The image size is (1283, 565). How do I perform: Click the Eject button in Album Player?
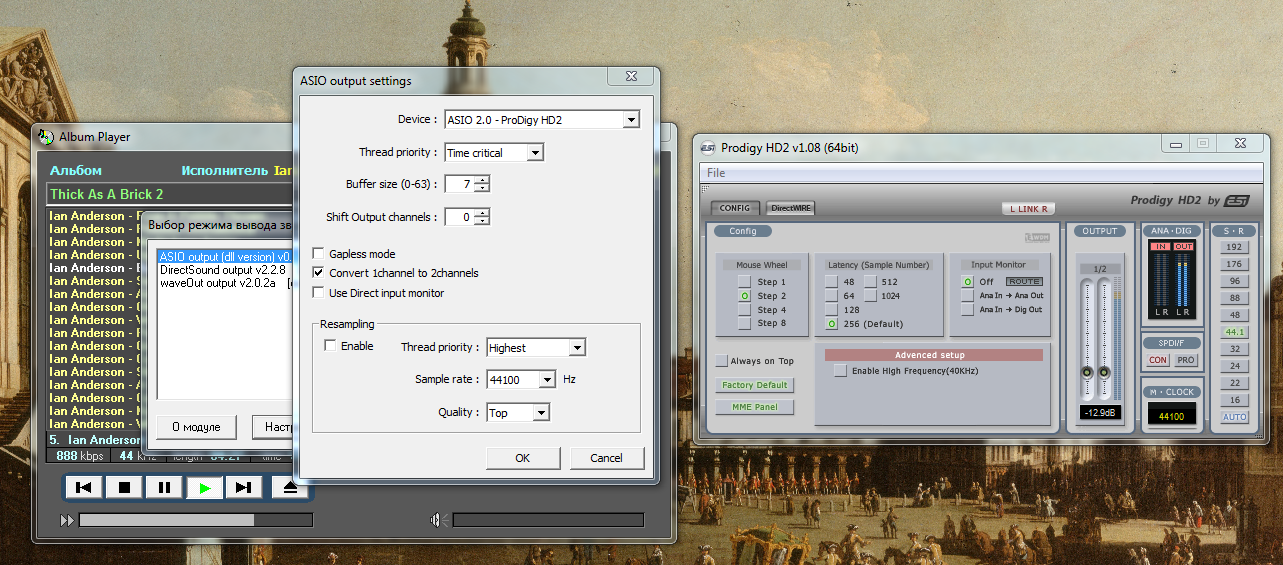click(290, 488)
